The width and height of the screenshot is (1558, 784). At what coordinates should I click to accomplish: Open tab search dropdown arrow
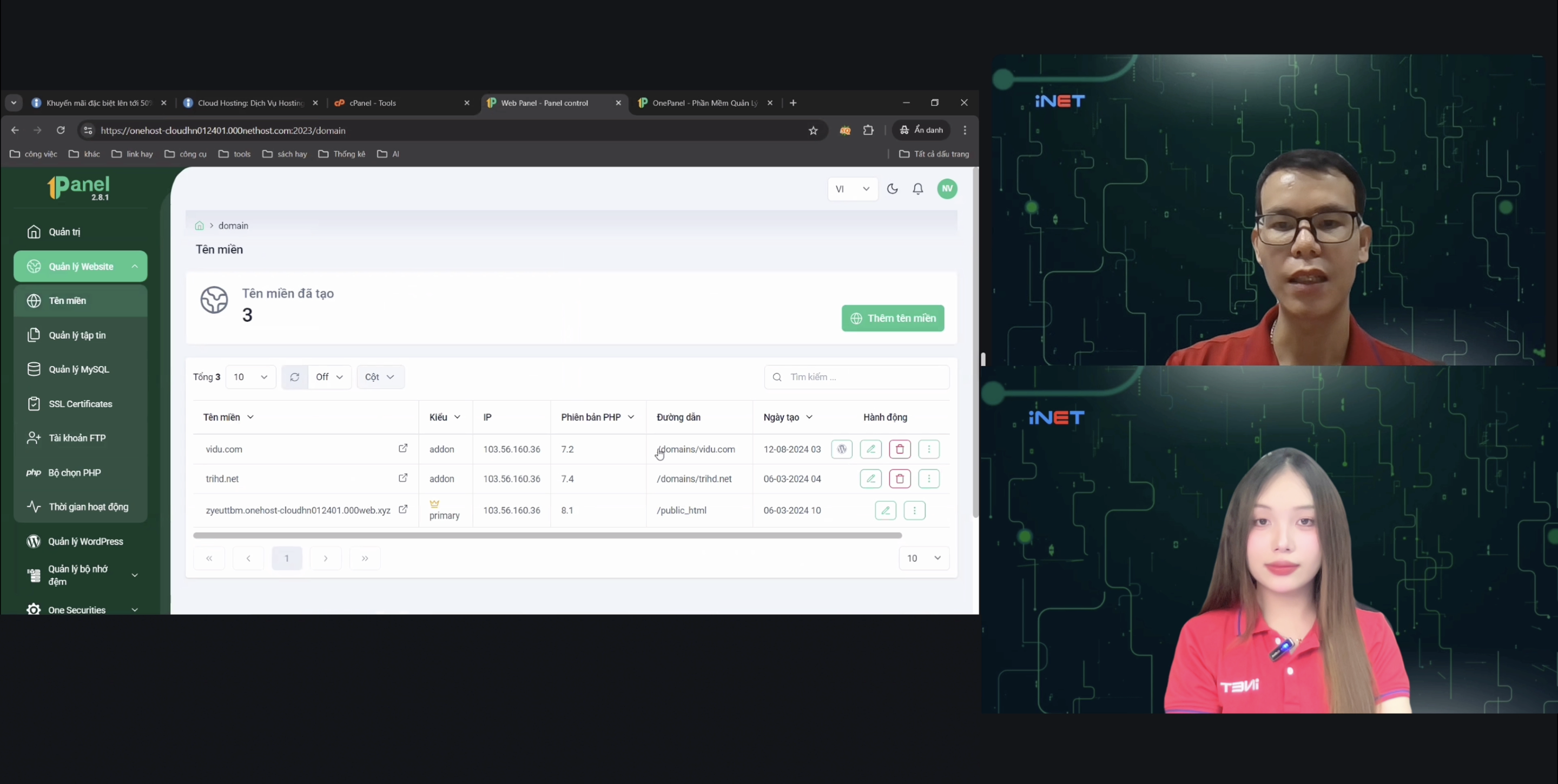(14, 103)
